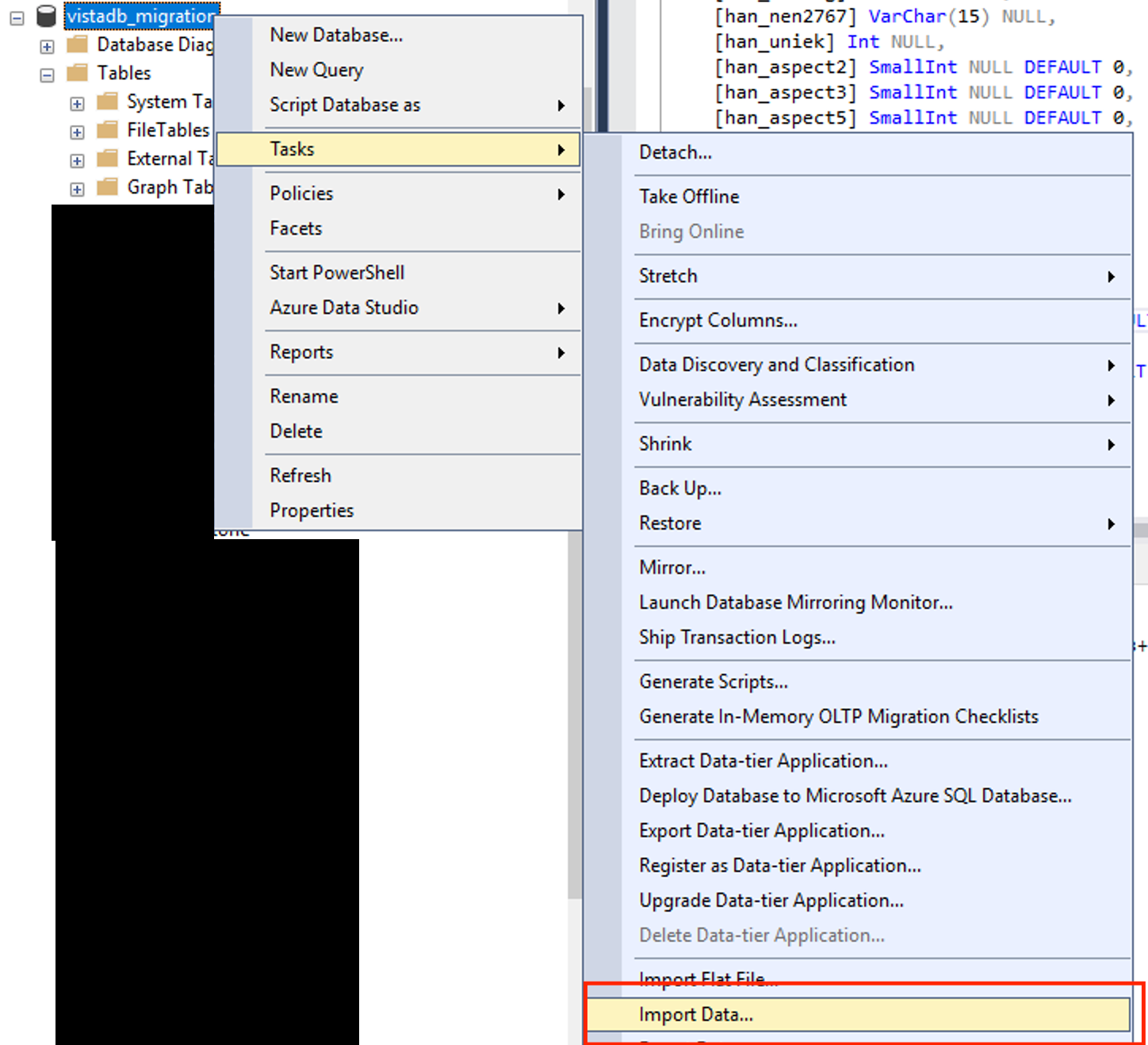Select Generate Scripts in the Tasks submenu
Viewport: 1148px width, 1045px height.
click(712, 681)
